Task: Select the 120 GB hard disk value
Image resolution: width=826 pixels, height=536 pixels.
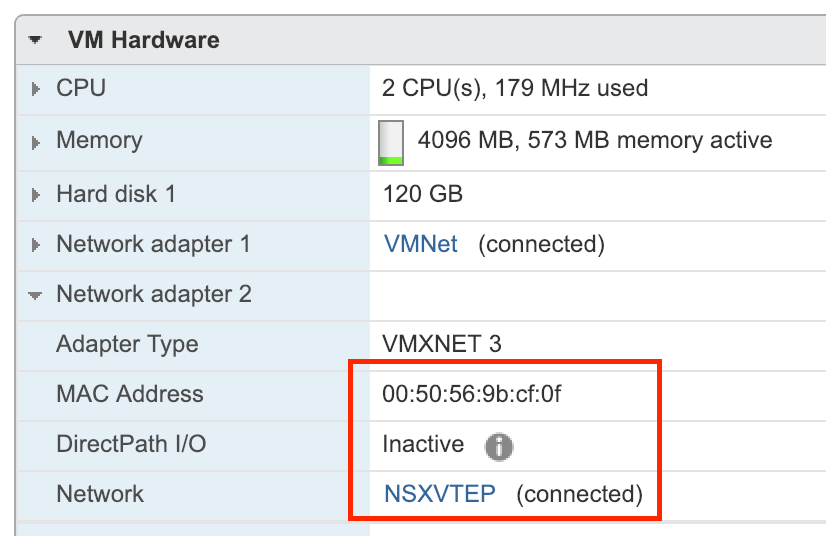Action: click(422, 194)
